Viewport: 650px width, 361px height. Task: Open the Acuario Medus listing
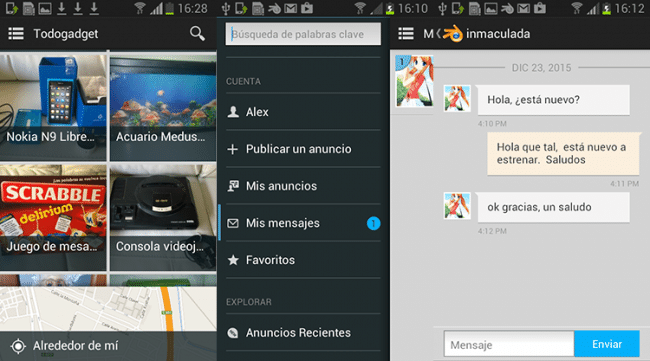point(163,107)
